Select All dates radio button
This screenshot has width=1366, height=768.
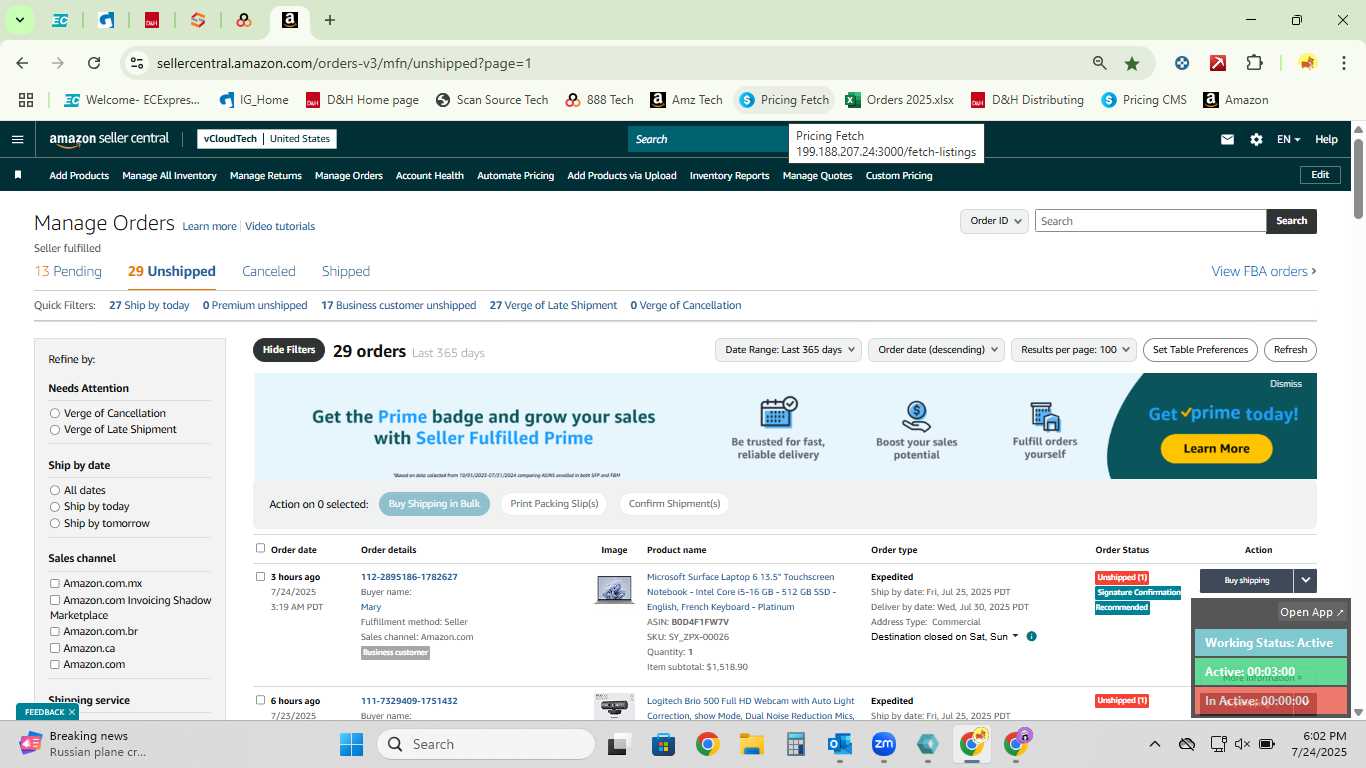click(55, 490)
